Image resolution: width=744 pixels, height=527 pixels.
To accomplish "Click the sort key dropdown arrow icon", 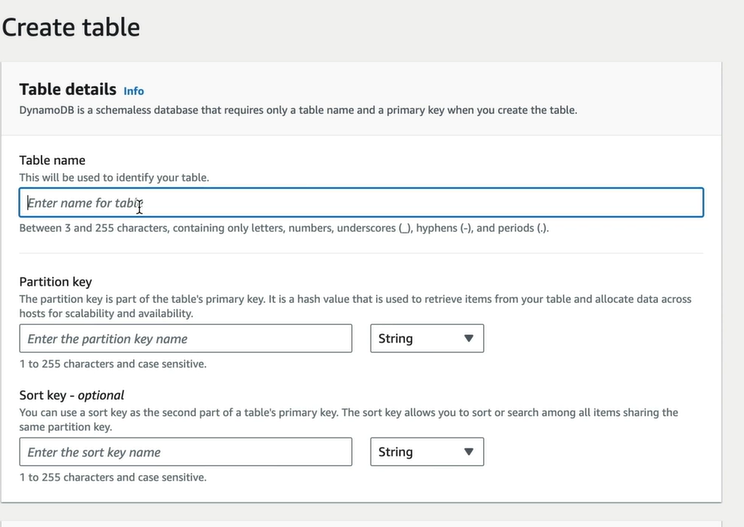I will 469,452.
